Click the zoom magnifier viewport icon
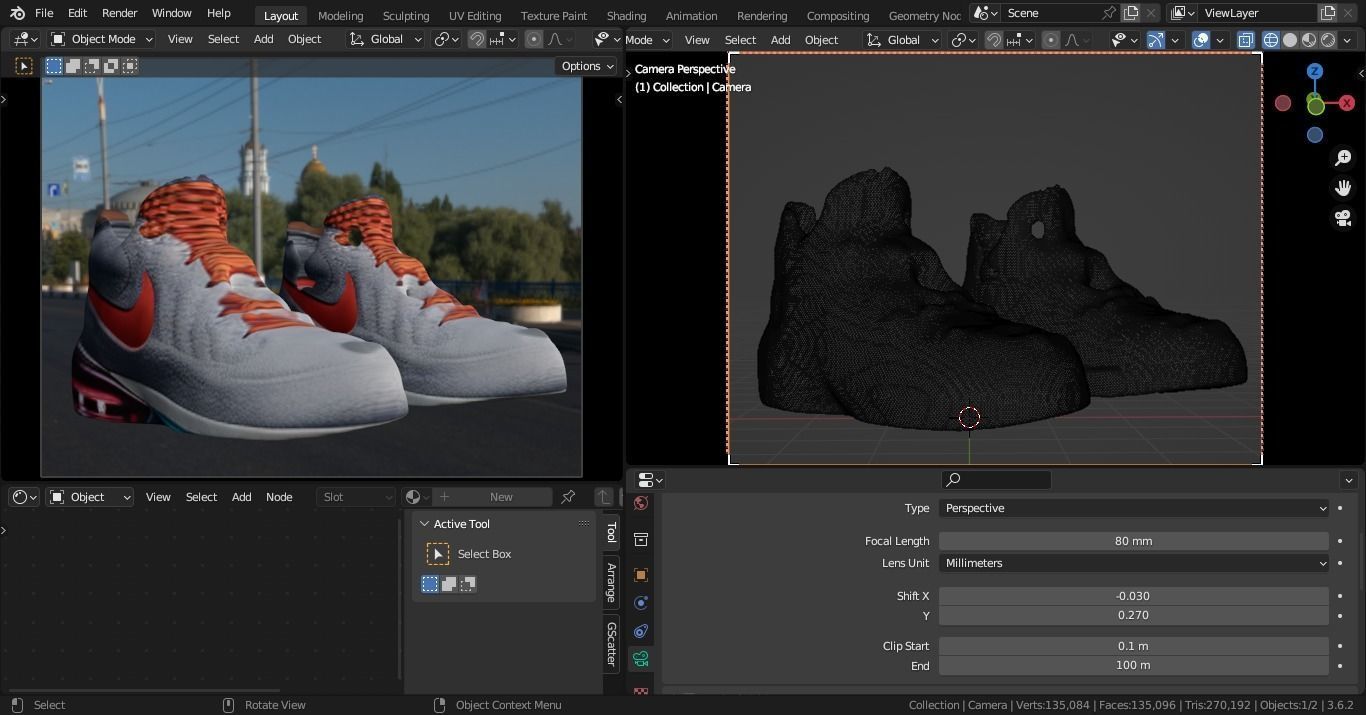This screenshot has height=715, width=1366. pyautogui.click(x=1343, y=158)
